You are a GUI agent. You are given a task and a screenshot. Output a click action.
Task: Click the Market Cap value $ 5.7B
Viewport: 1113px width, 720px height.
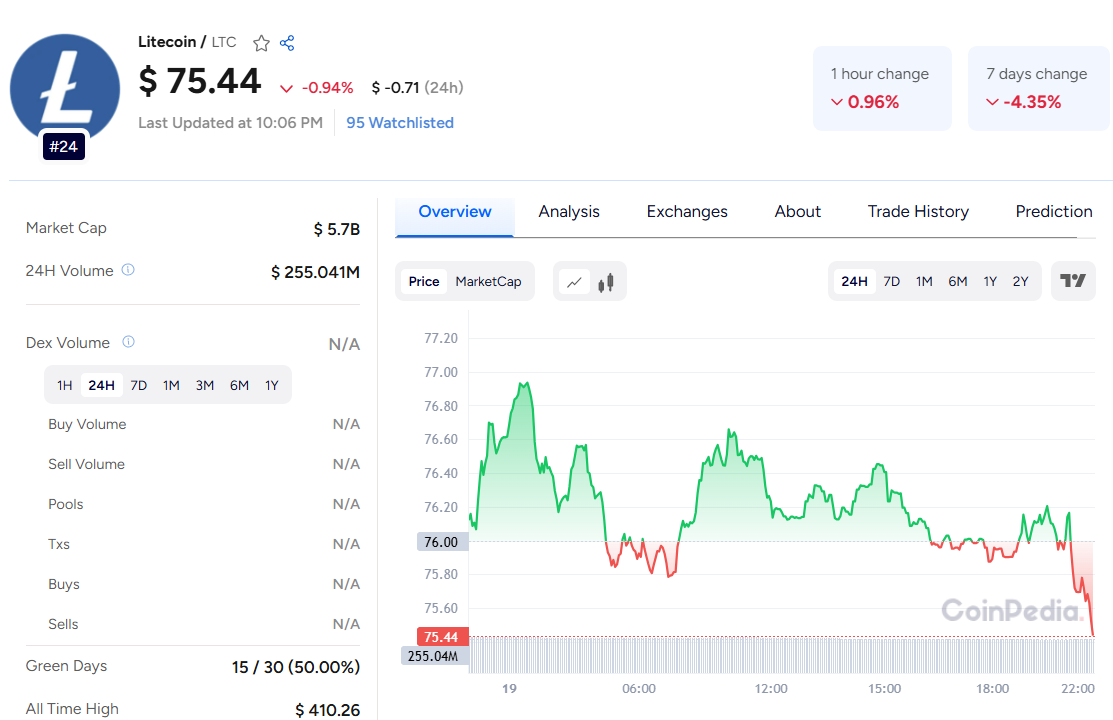336,229
